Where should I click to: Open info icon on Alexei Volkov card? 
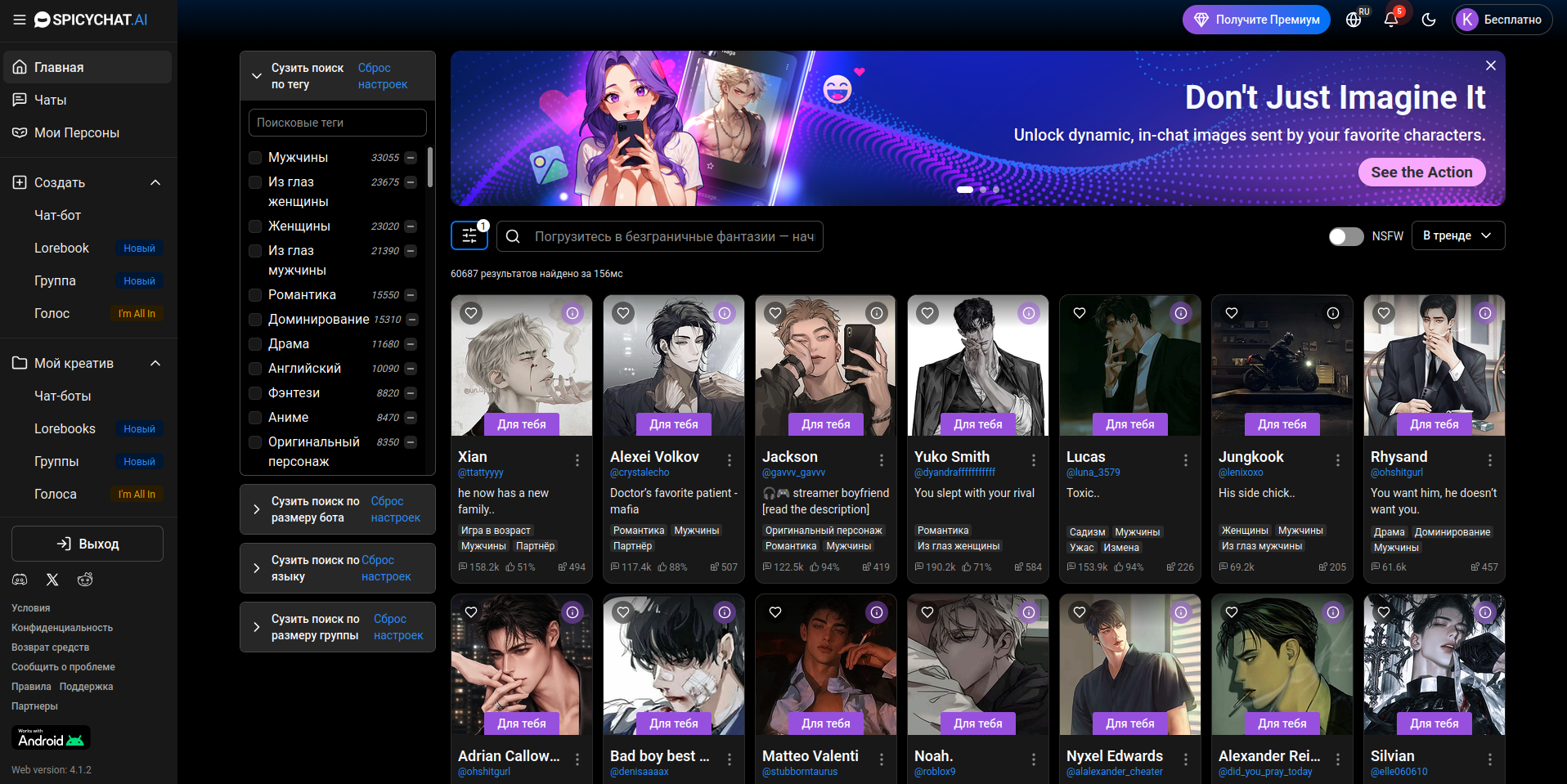click(x=725, y=313)
